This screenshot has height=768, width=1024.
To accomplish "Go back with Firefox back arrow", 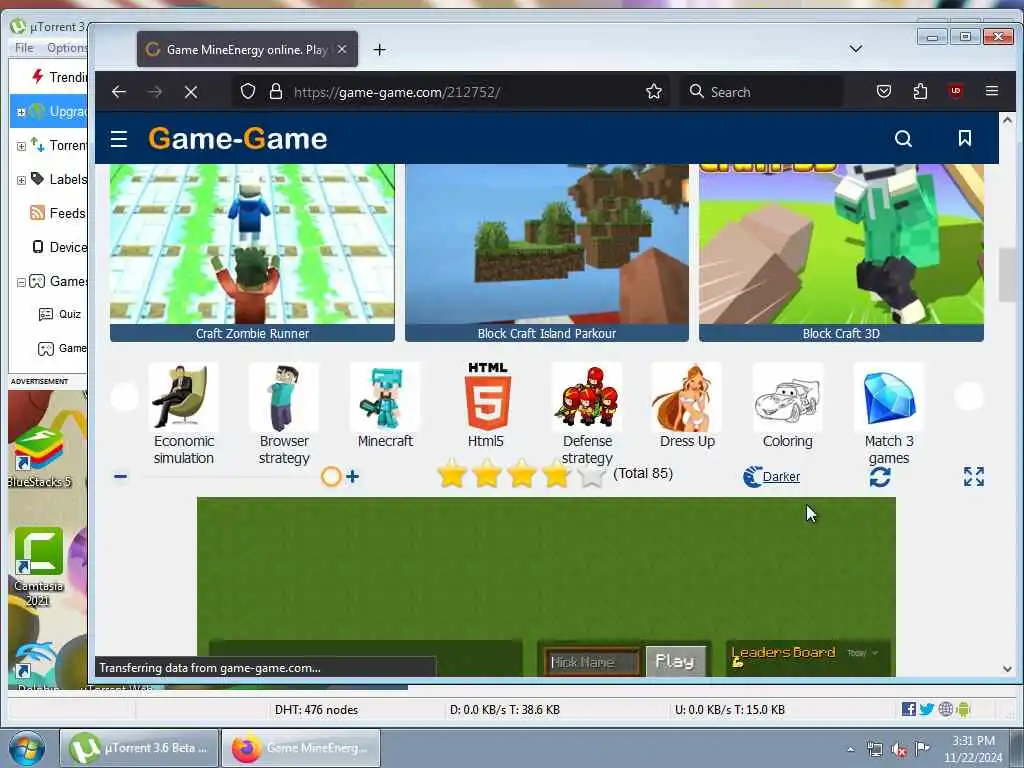I will point(119,92).
